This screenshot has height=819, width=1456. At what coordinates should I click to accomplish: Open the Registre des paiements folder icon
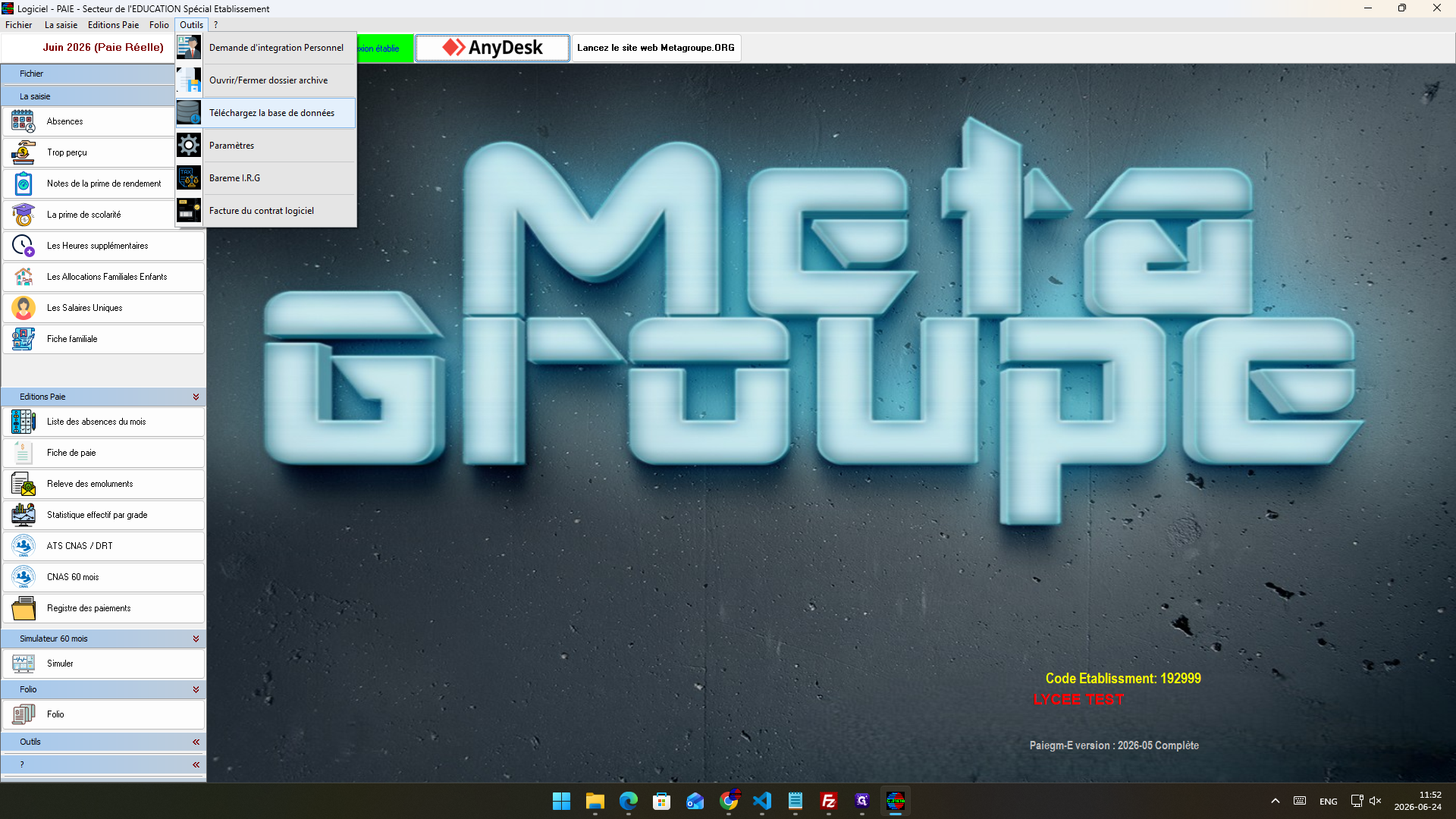tap(23, 608)
